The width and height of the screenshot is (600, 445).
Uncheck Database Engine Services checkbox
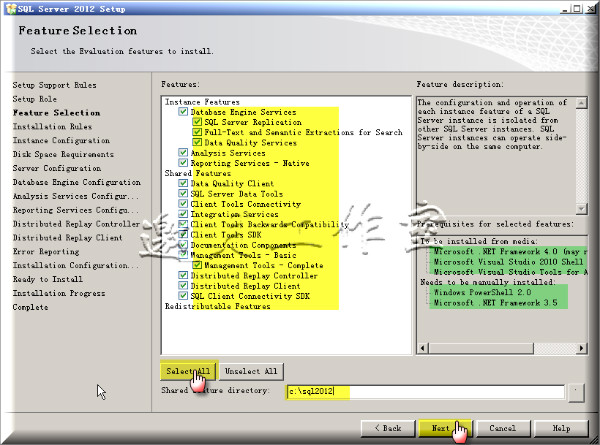point(183,112)
